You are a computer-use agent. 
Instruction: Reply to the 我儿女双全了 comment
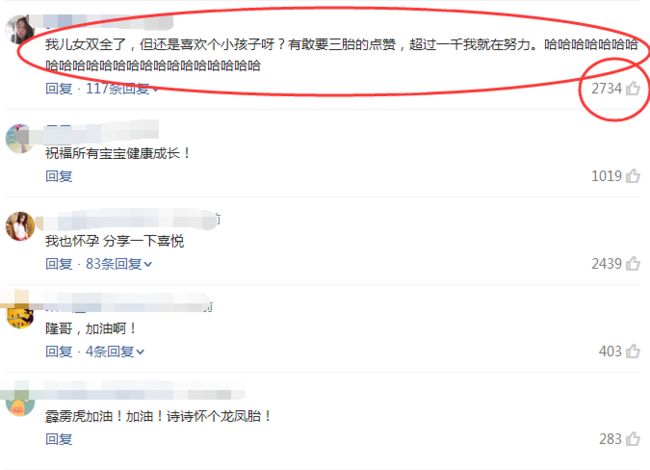click(59, 88)
